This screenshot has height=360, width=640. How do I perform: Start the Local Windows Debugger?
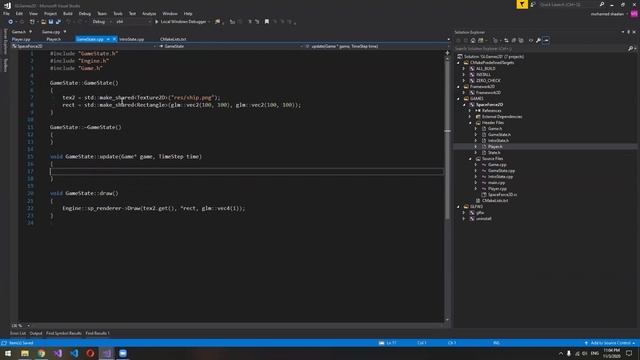click(180, 22)
